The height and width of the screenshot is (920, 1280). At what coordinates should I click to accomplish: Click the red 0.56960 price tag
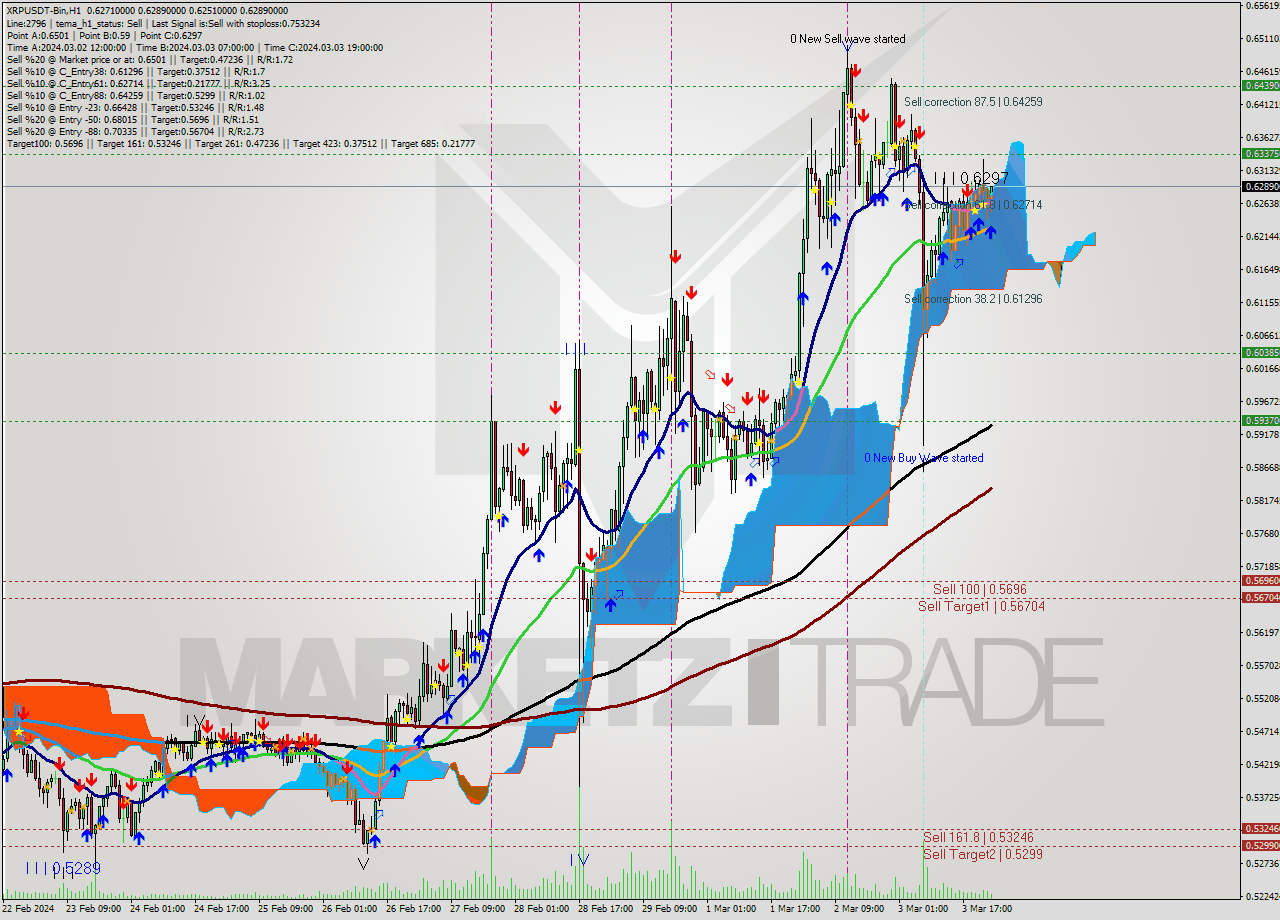pyautogui.click(x=1260, y=581)
